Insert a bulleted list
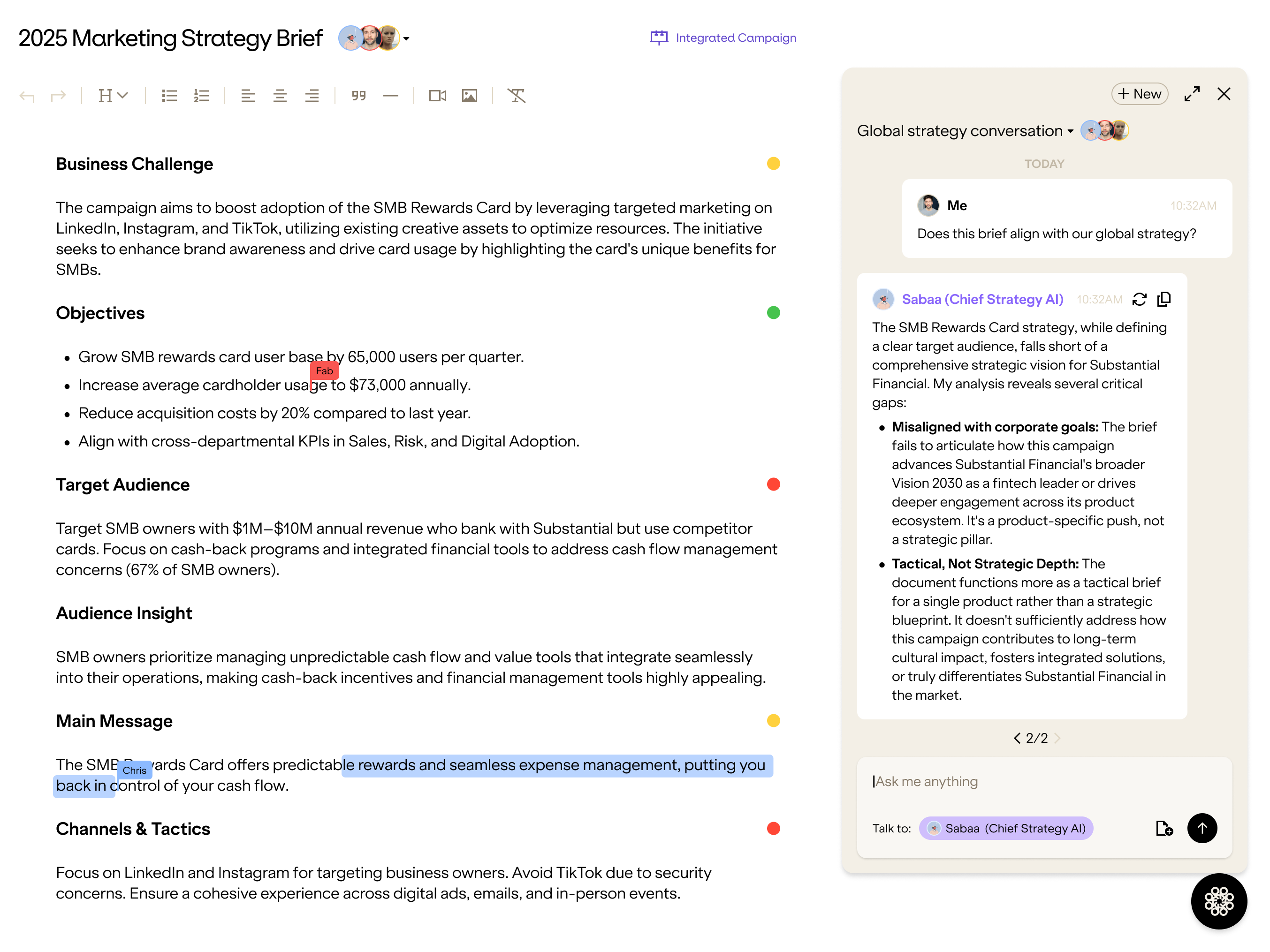 coord(169,96)
